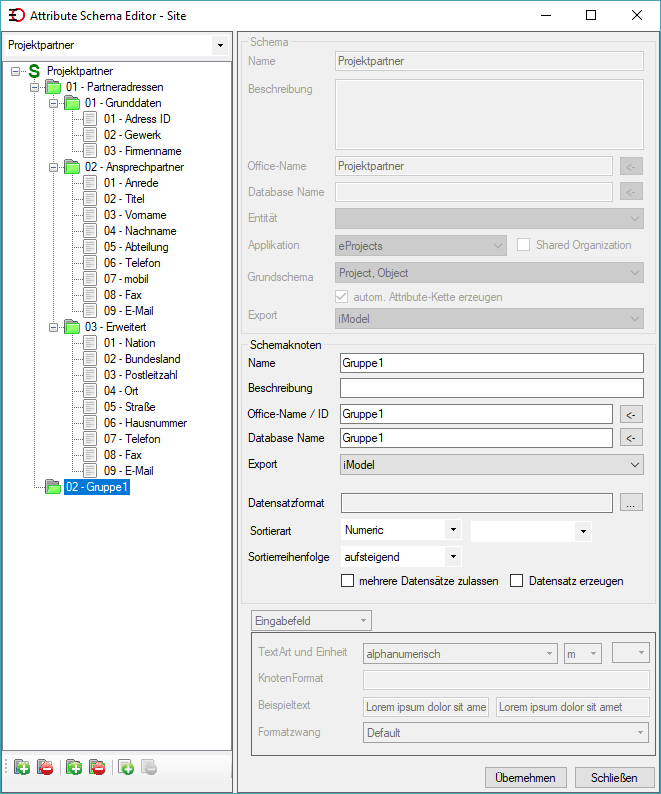Click the add schema icon in bottom toolbar
The height and width of the screenshot is (794, 661).
click(22, 768)
